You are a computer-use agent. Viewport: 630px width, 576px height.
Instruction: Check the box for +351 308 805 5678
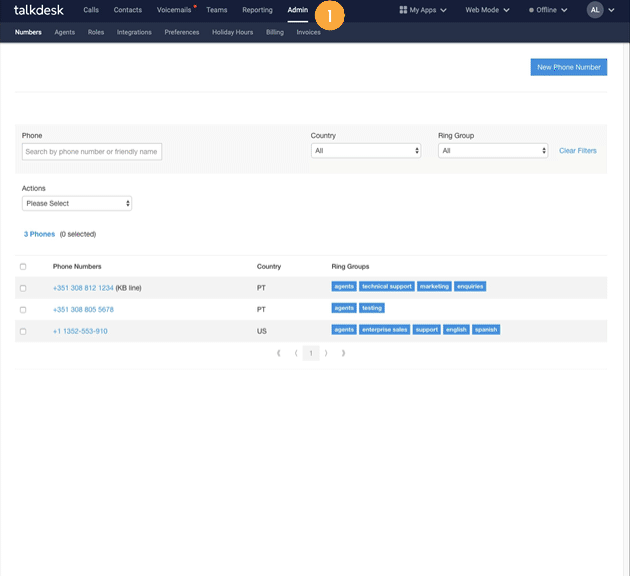tap(23, 310)
